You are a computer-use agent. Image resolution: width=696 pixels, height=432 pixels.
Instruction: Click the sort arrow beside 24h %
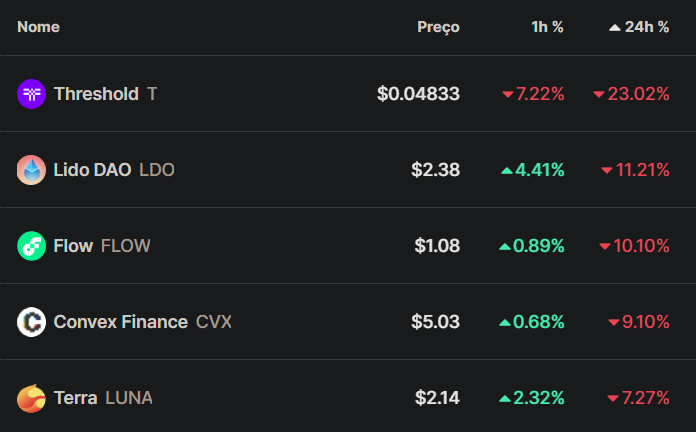[615, 28]
